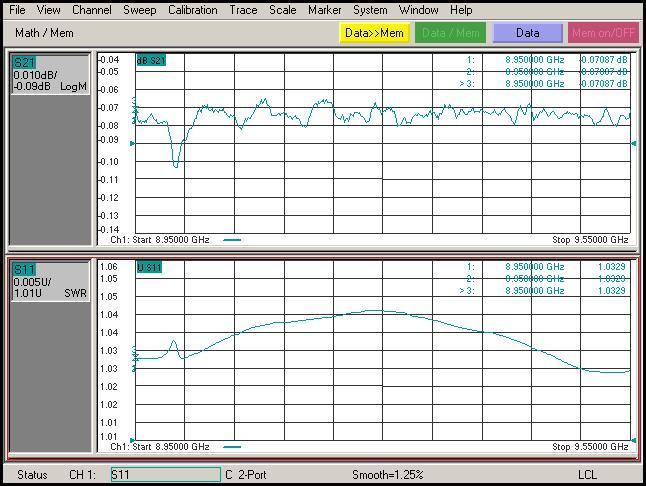Open the Trace menu
This screenshot has height=486, width=646.
[x=243, y=10]
